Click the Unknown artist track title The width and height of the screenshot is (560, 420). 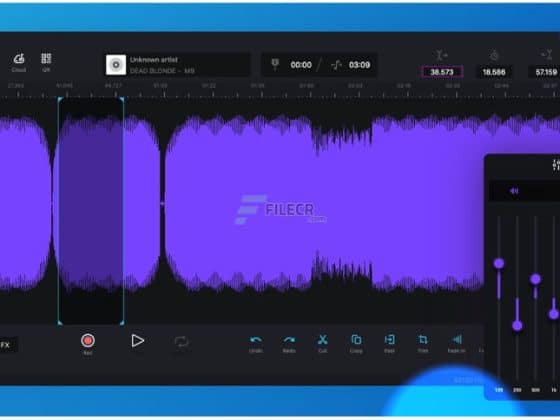pyautogui.click(x=154, y=60)
